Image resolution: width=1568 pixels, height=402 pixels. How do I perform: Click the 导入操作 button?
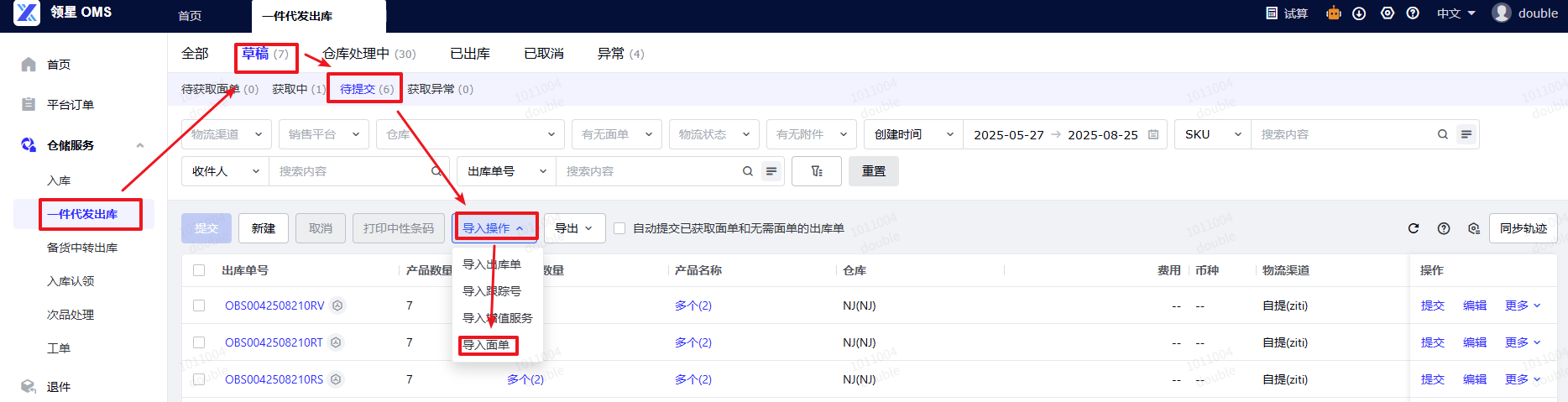tap(495, 228)
